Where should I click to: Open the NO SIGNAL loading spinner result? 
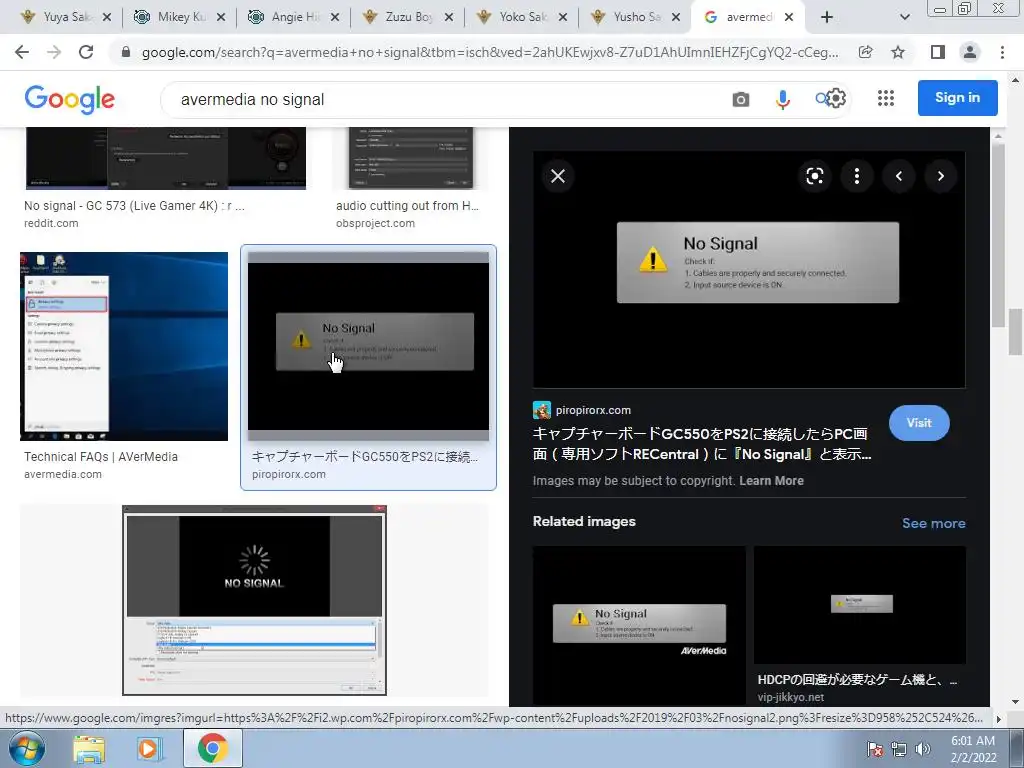pos(254,600)
